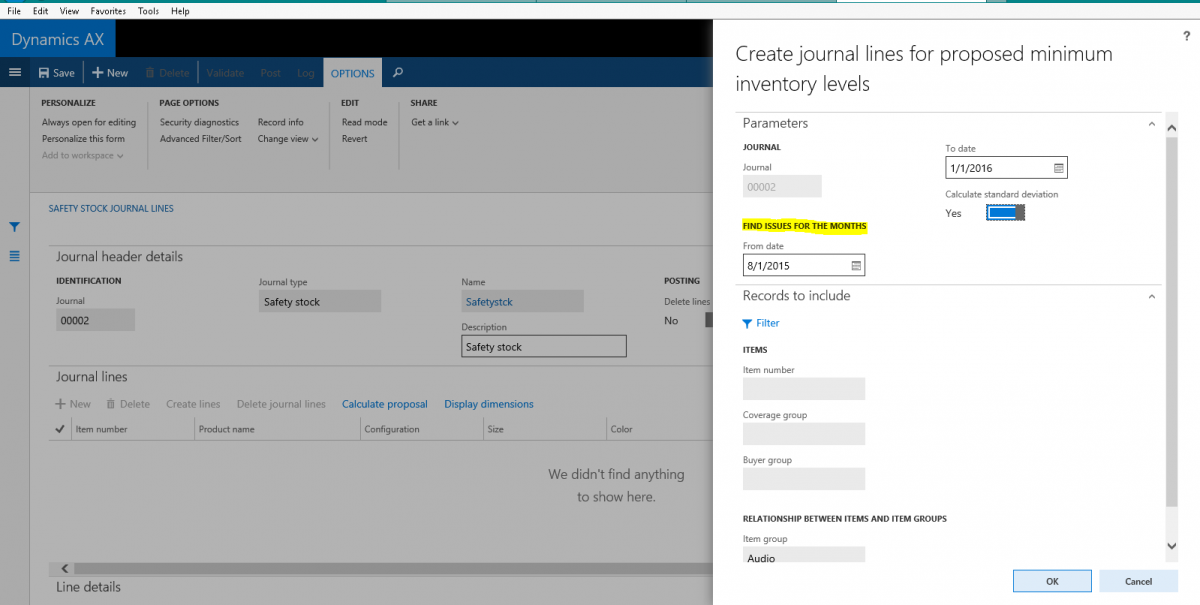Screen dimensions: 1200x605
Task: Click Record info option
Action: click(280, 122)
